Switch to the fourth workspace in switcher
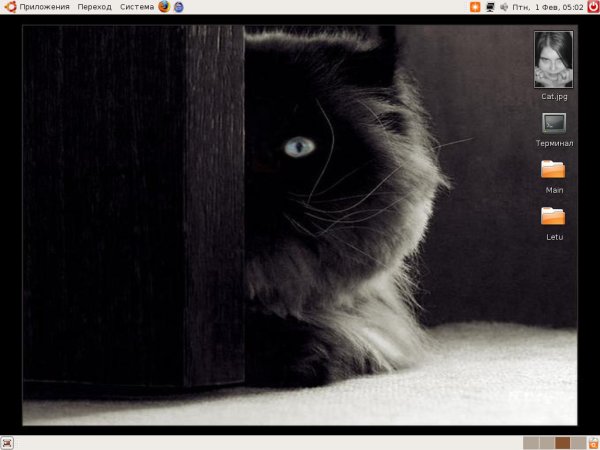Image resolution: width=600 pixels, height=450 pixels. point(579,443)
